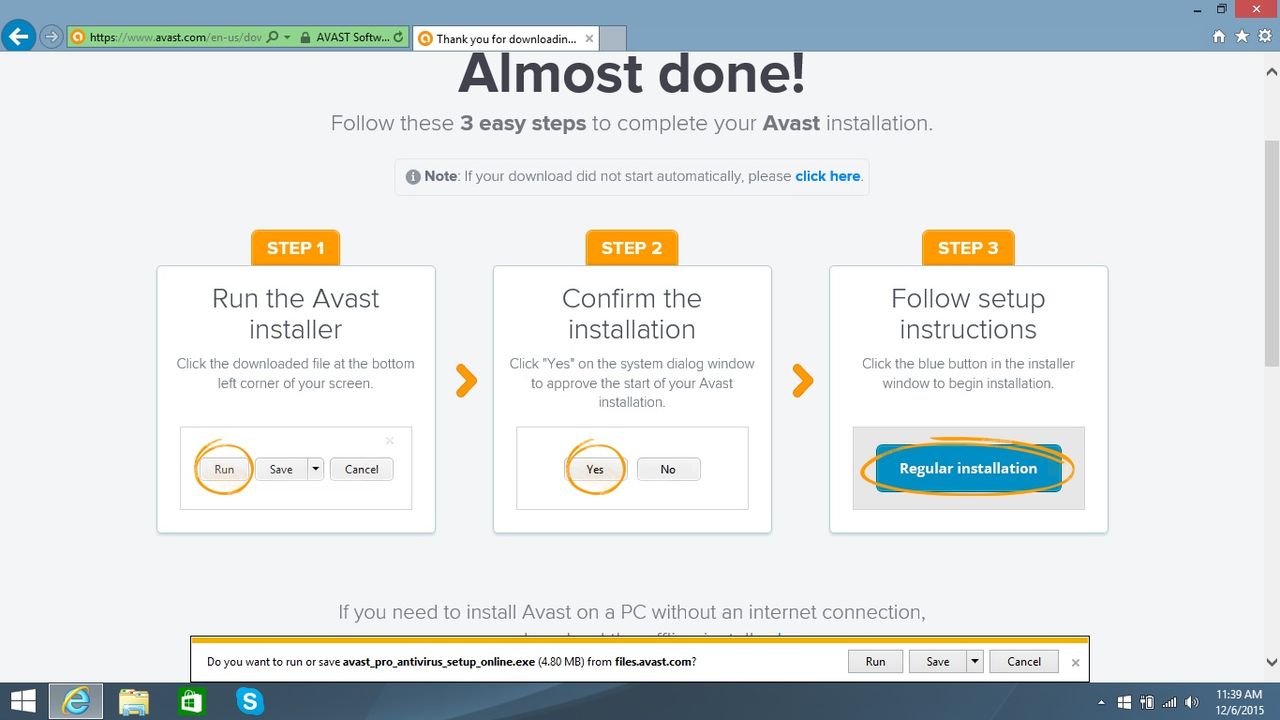1280x720 pixels.
Task: Click the info icon beside Note
Action: point(413,177)
